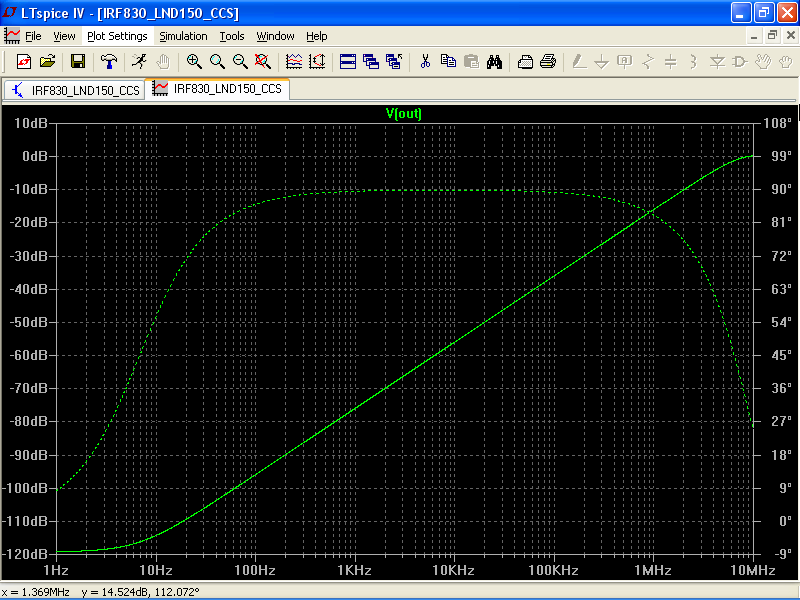
Task: Cut with the scissors icon
Action: [425, 62]
